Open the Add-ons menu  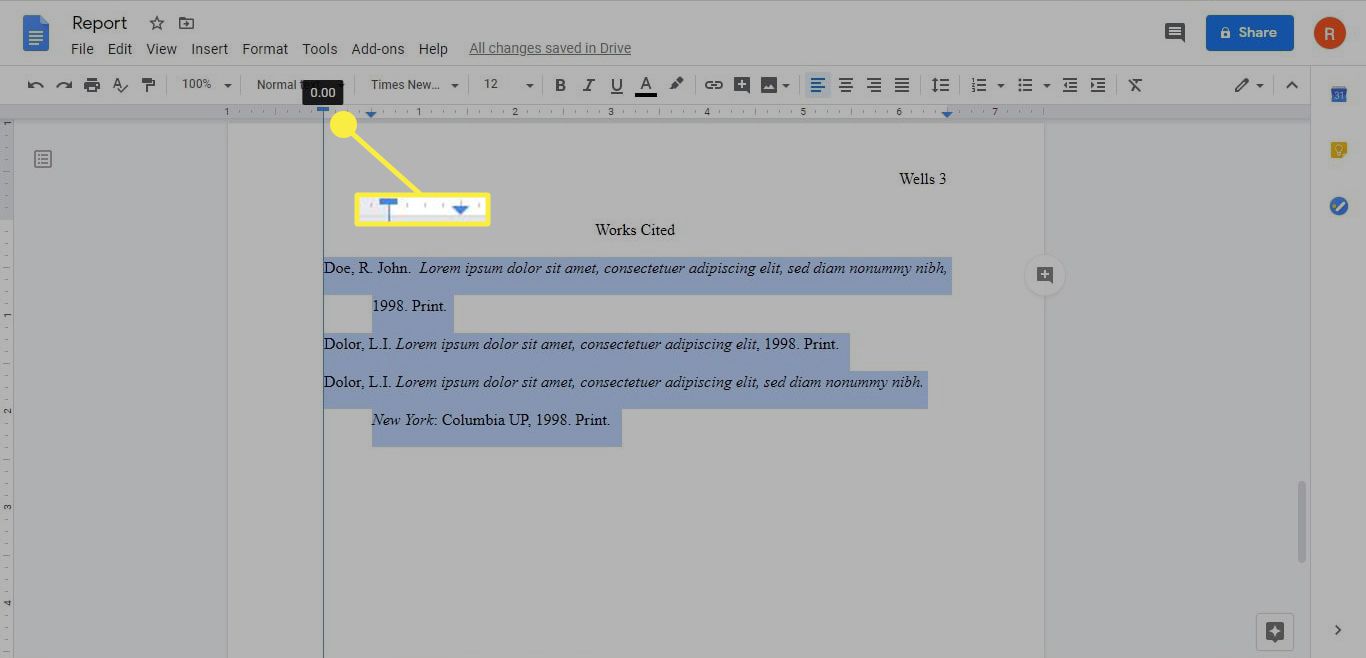click(378, 48)
